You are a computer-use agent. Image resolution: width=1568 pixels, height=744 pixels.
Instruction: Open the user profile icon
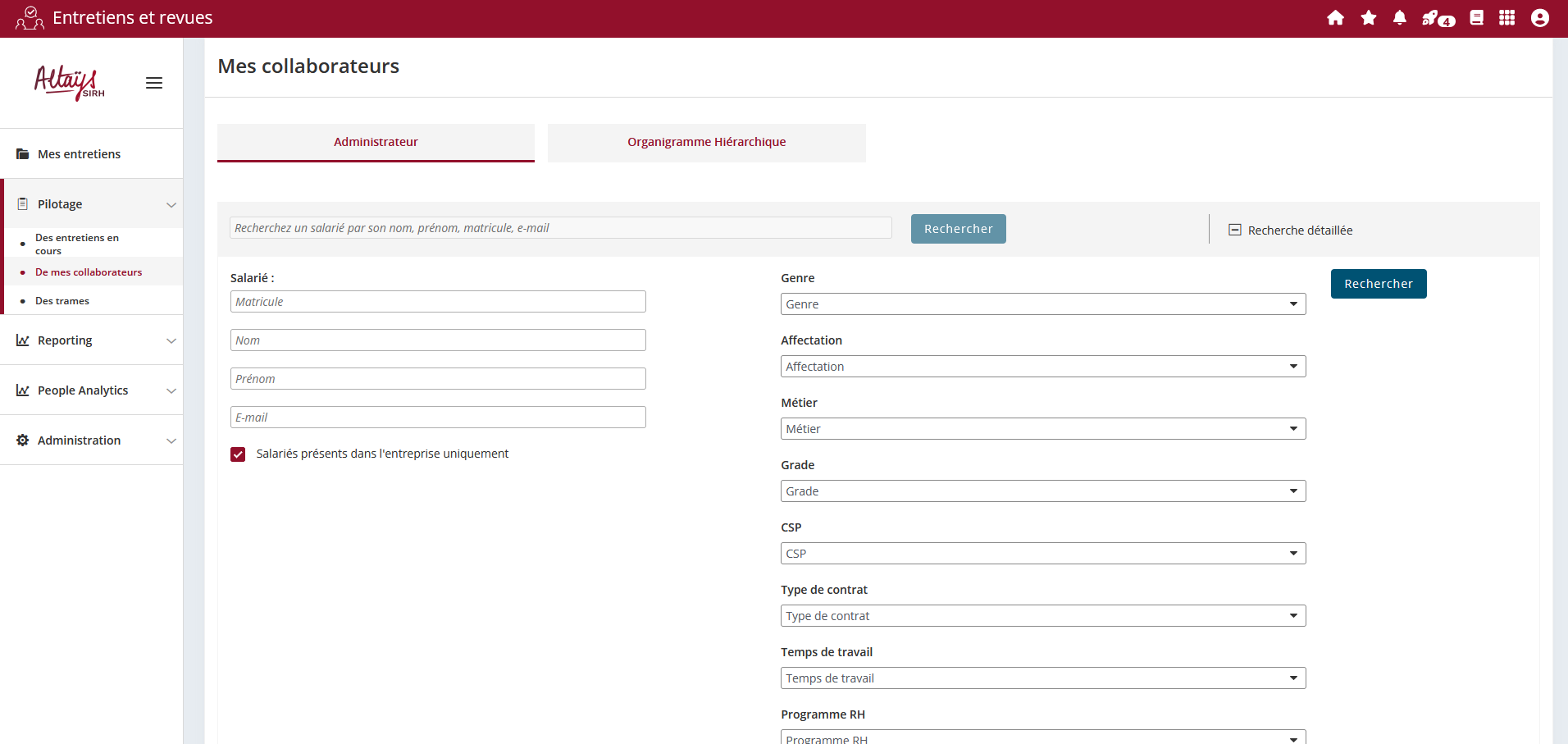(1539, 18)
